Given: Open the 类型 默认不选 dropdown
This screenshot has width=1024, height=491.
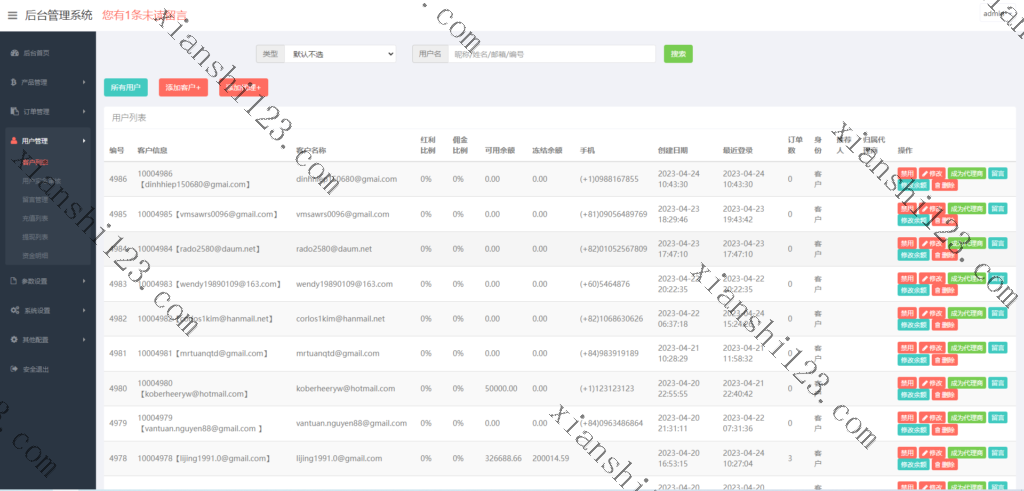Looking at the screenshot, I should [x=340, y=54].
